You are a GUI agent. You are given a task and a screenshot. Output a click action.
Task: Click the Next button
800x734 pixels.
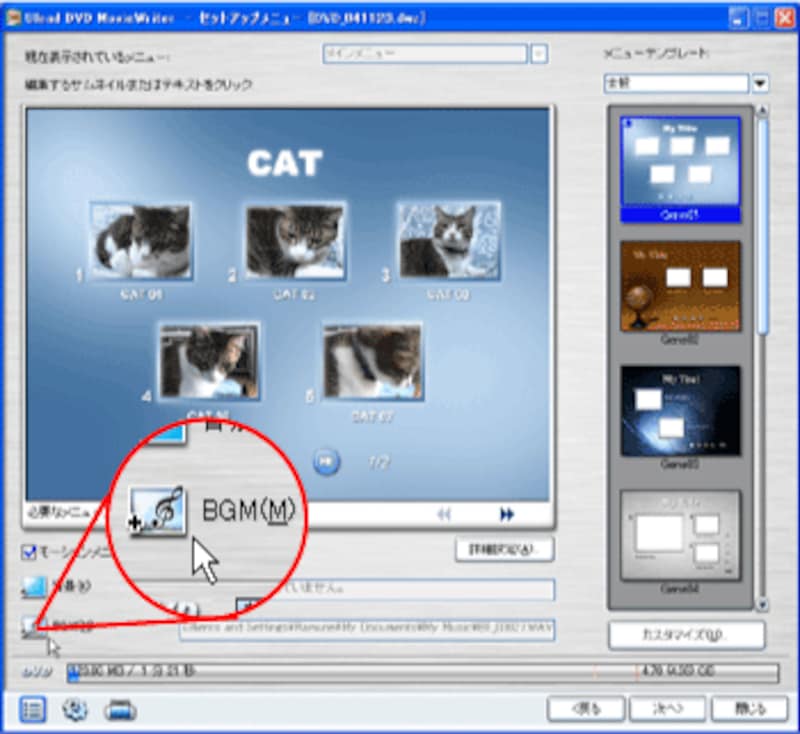point(666,708)
